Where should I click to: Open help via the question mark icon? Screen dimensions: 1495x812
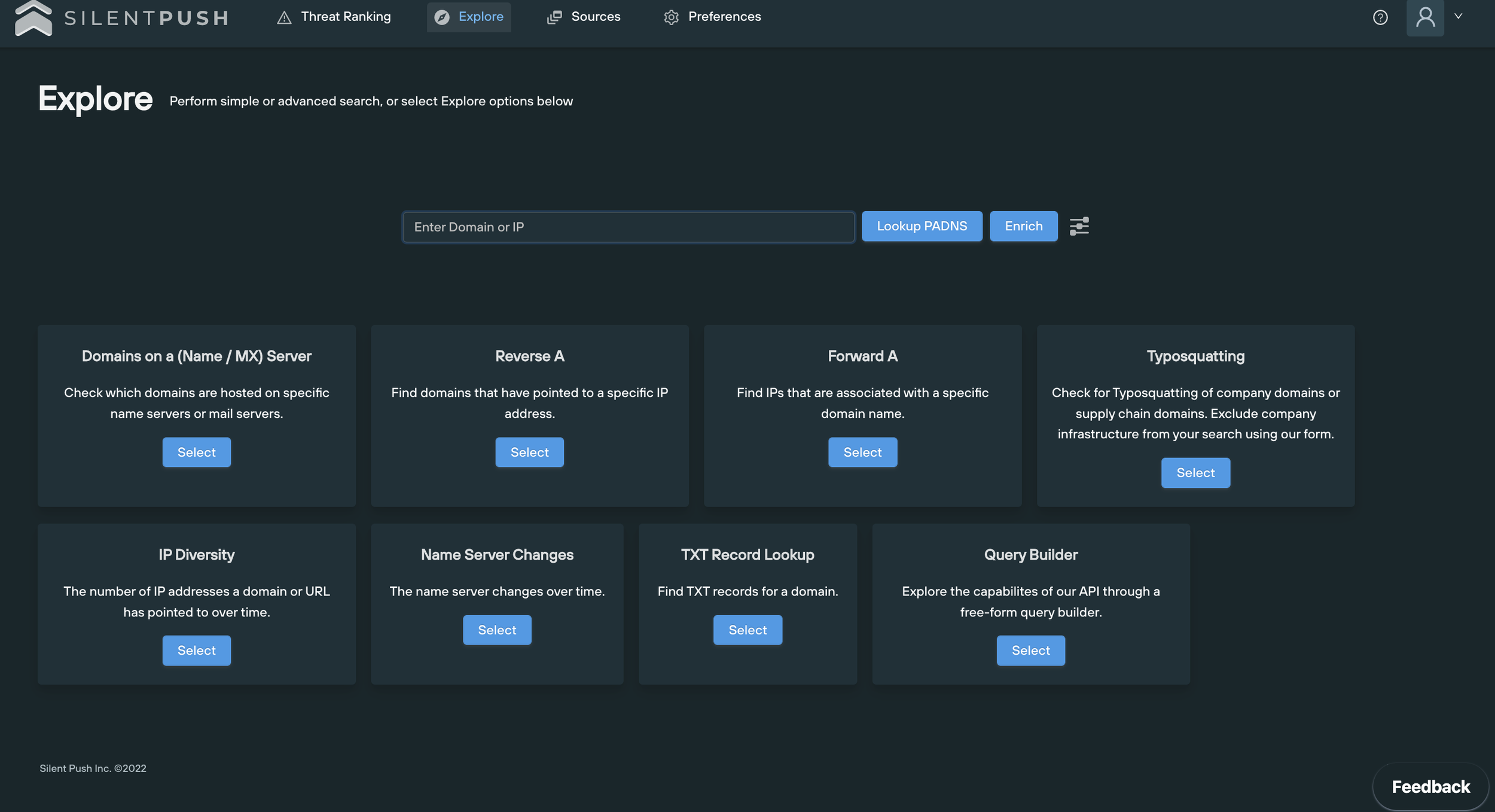[x=1380, y=17]
